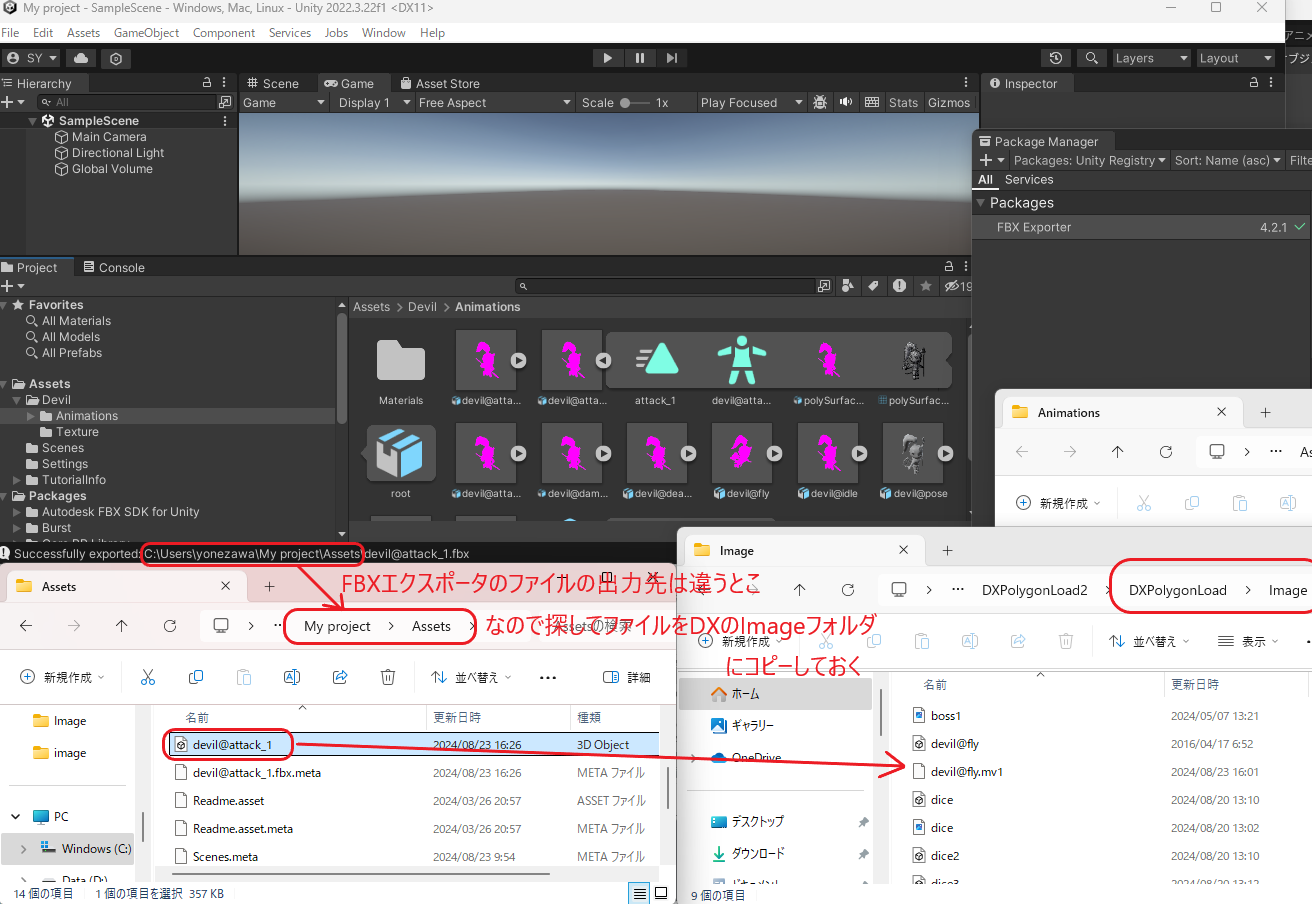This screenshot has height=904, width=1312.
Task: Click the search by type icon in Project
Action: click(848, 286)
